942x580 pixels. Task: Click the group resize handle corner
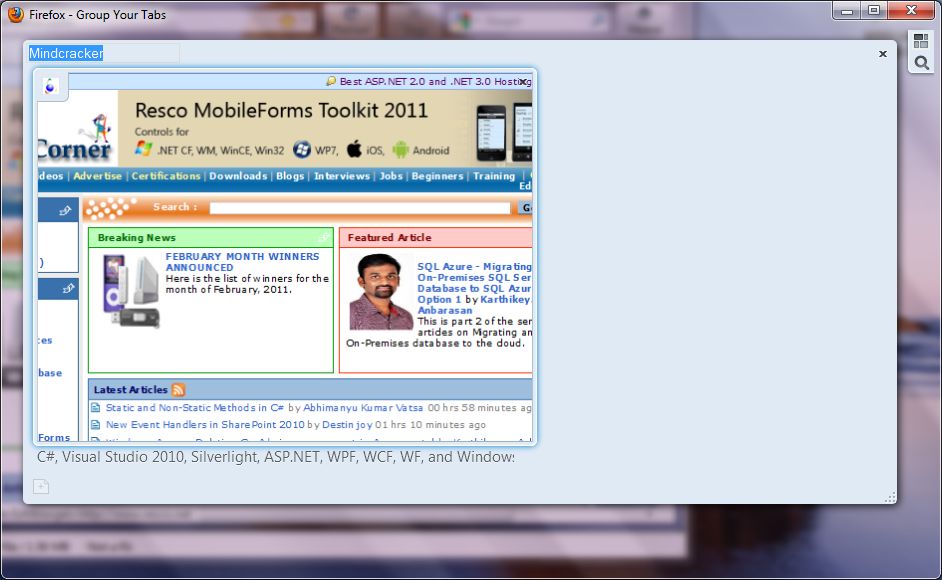tap(890, 498)
